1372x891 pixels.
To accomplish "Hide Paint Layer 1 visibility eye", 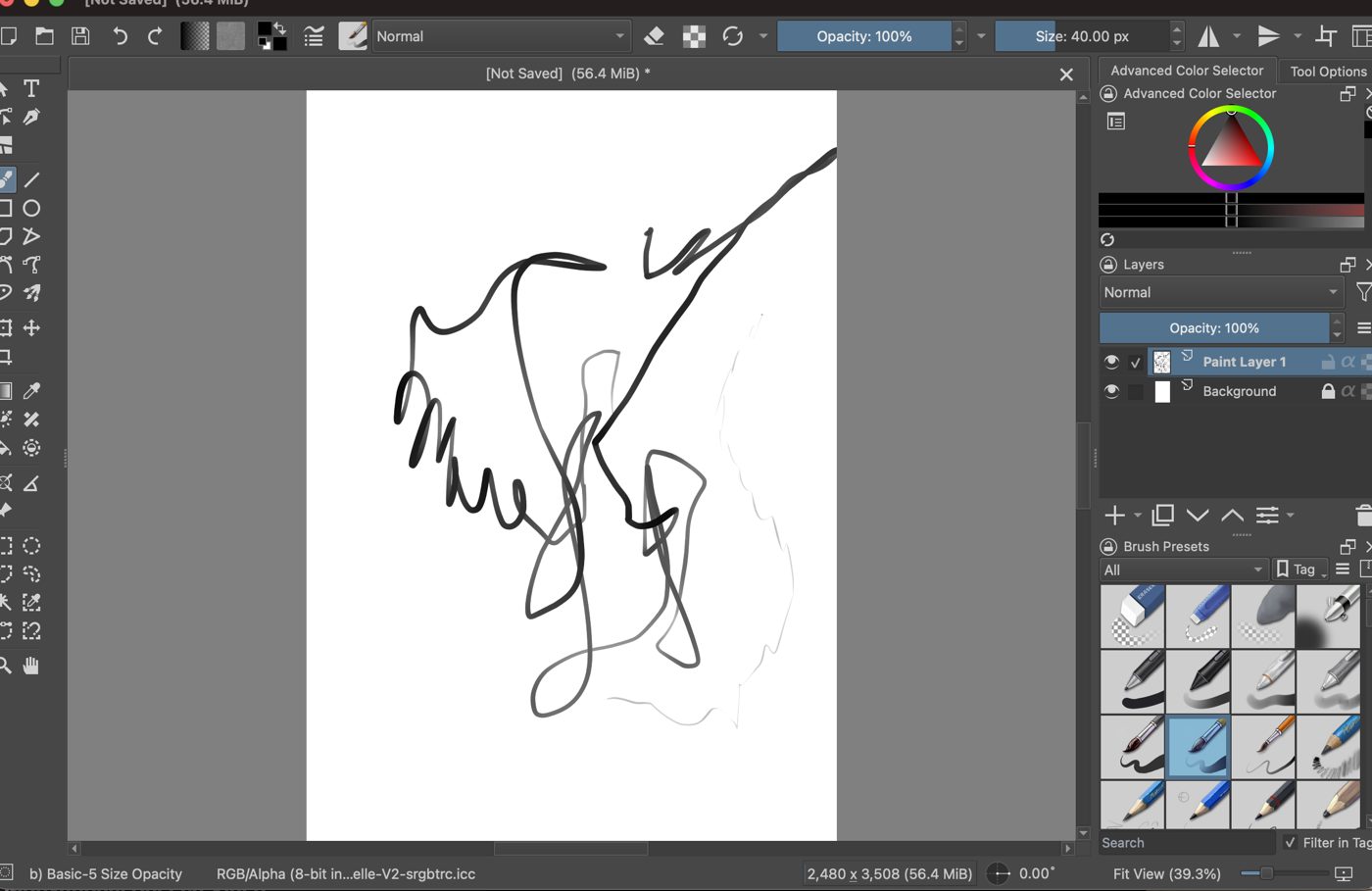I will click(x=1111, y=362).
